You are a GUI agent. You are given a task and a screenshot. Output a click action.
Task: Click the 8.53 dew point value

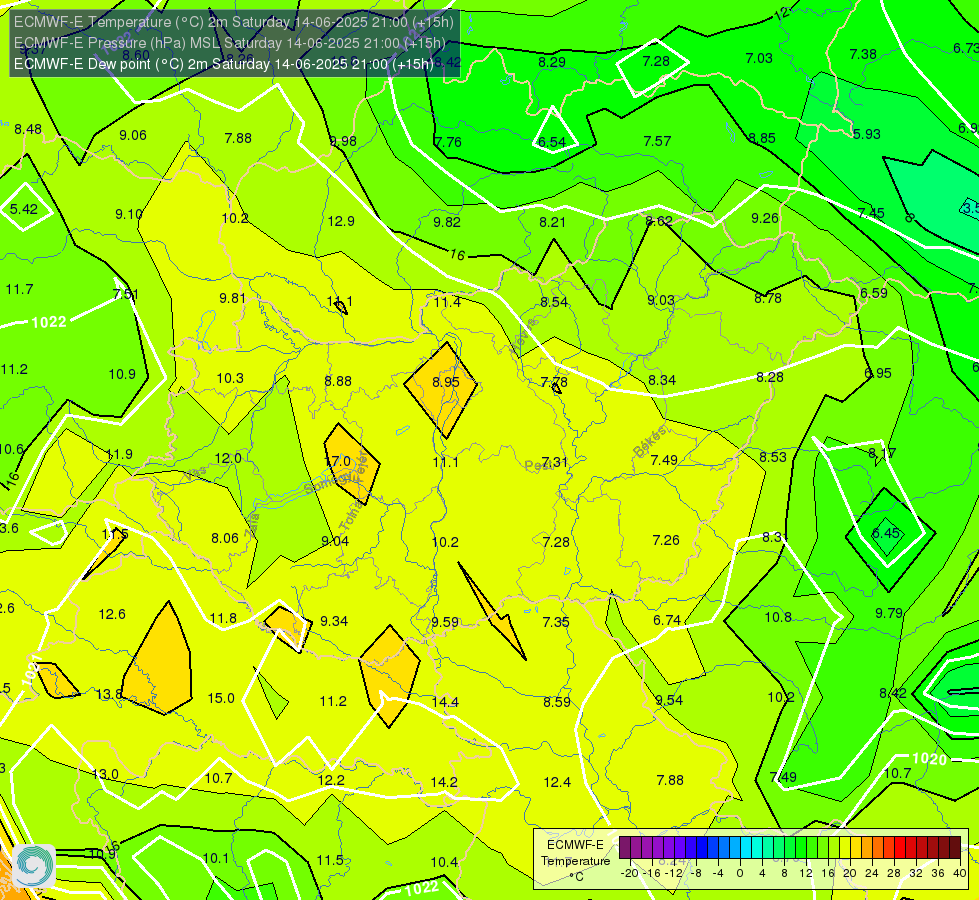(773, 457)
